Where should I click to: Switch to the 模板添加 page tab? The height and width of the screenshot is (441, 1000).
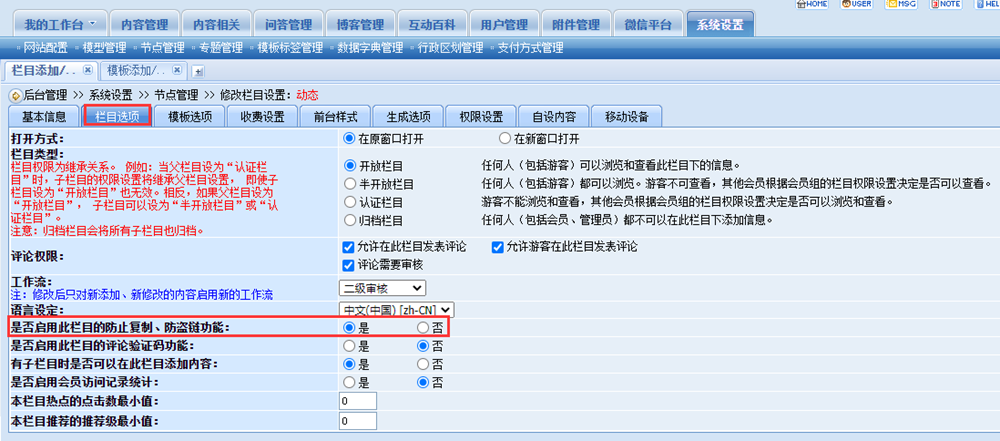click(x=136, y=70)
